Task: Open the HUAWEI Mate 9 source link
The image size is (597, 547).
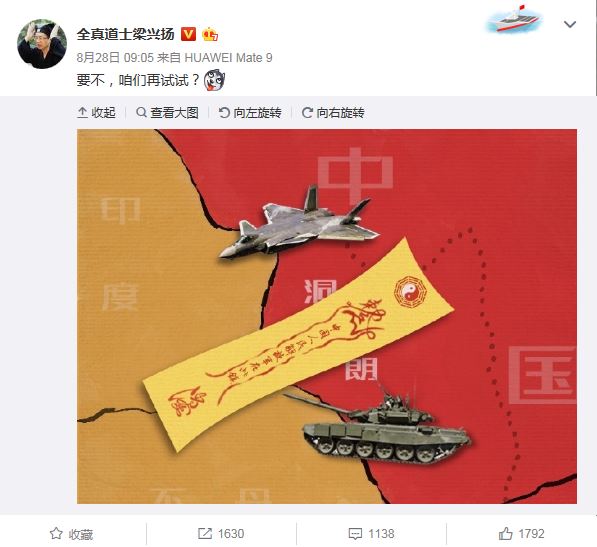Action: point(228,57)
